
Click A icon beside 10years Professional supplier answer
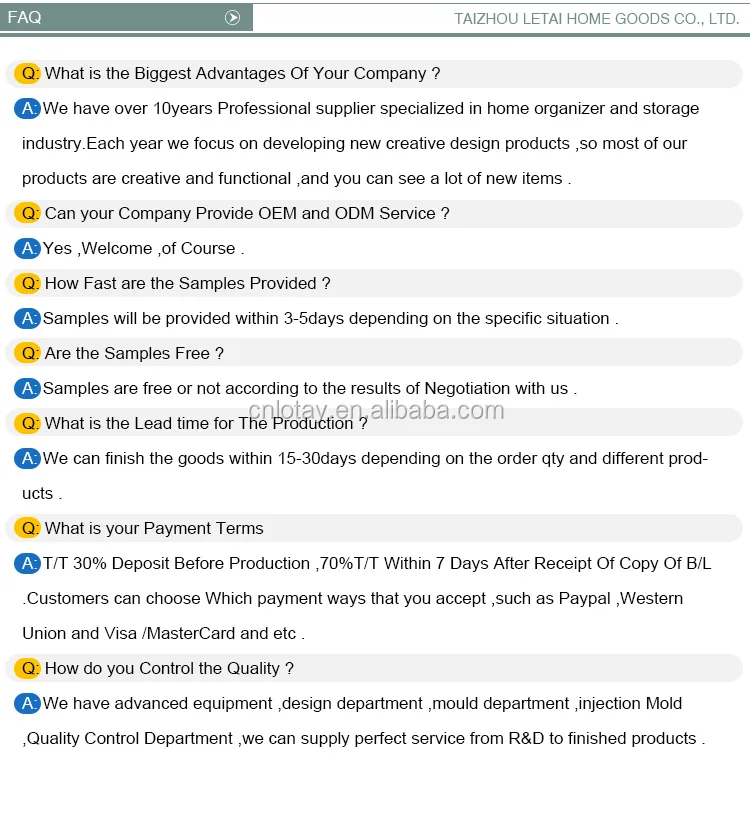[27, 108]
